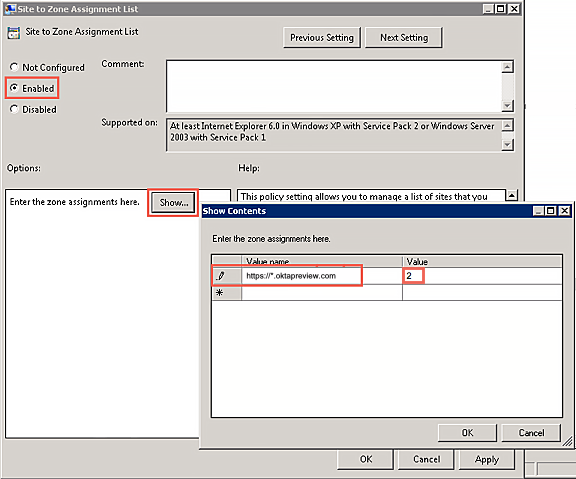
Task: Select the Enabled radio button
Action: [14, 88]
